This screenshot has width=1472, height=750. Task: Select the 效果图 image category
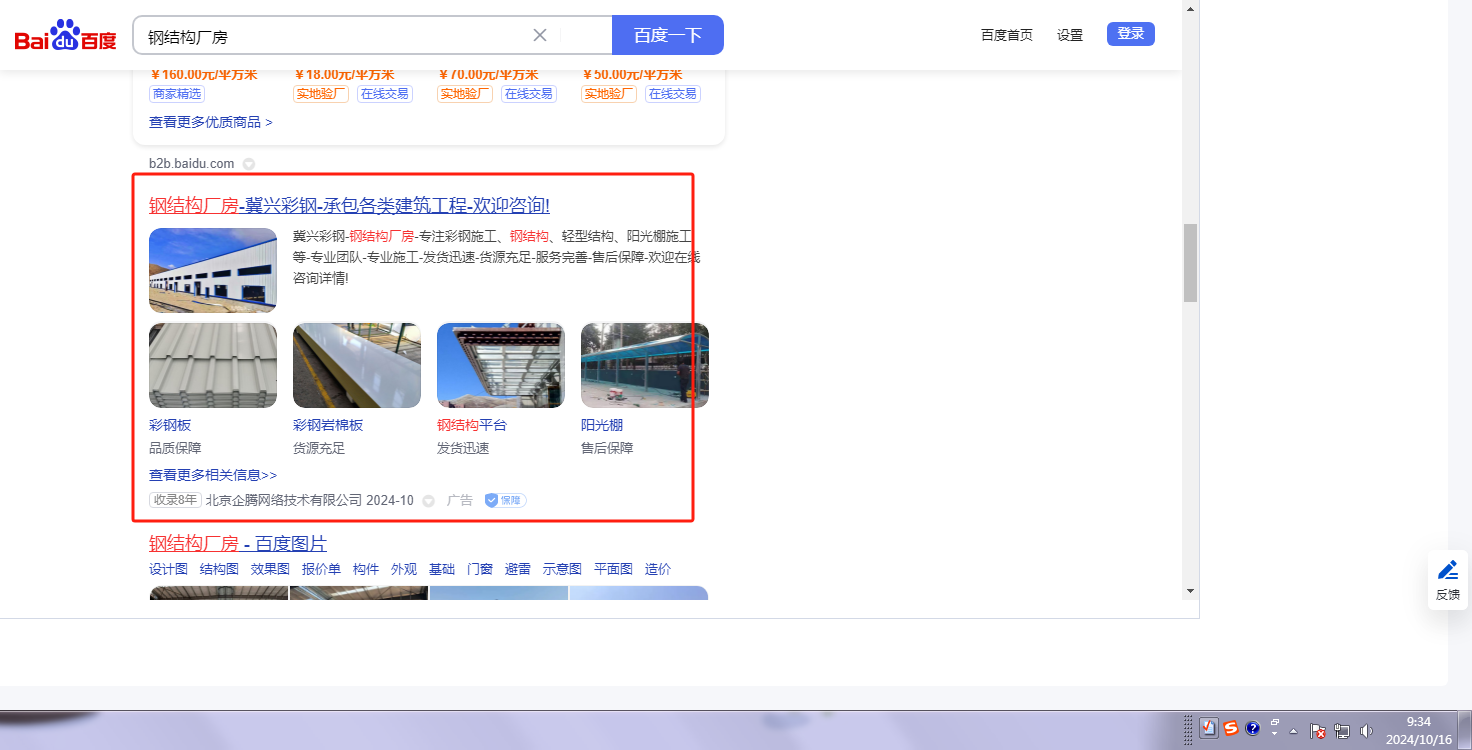point(270,569)
